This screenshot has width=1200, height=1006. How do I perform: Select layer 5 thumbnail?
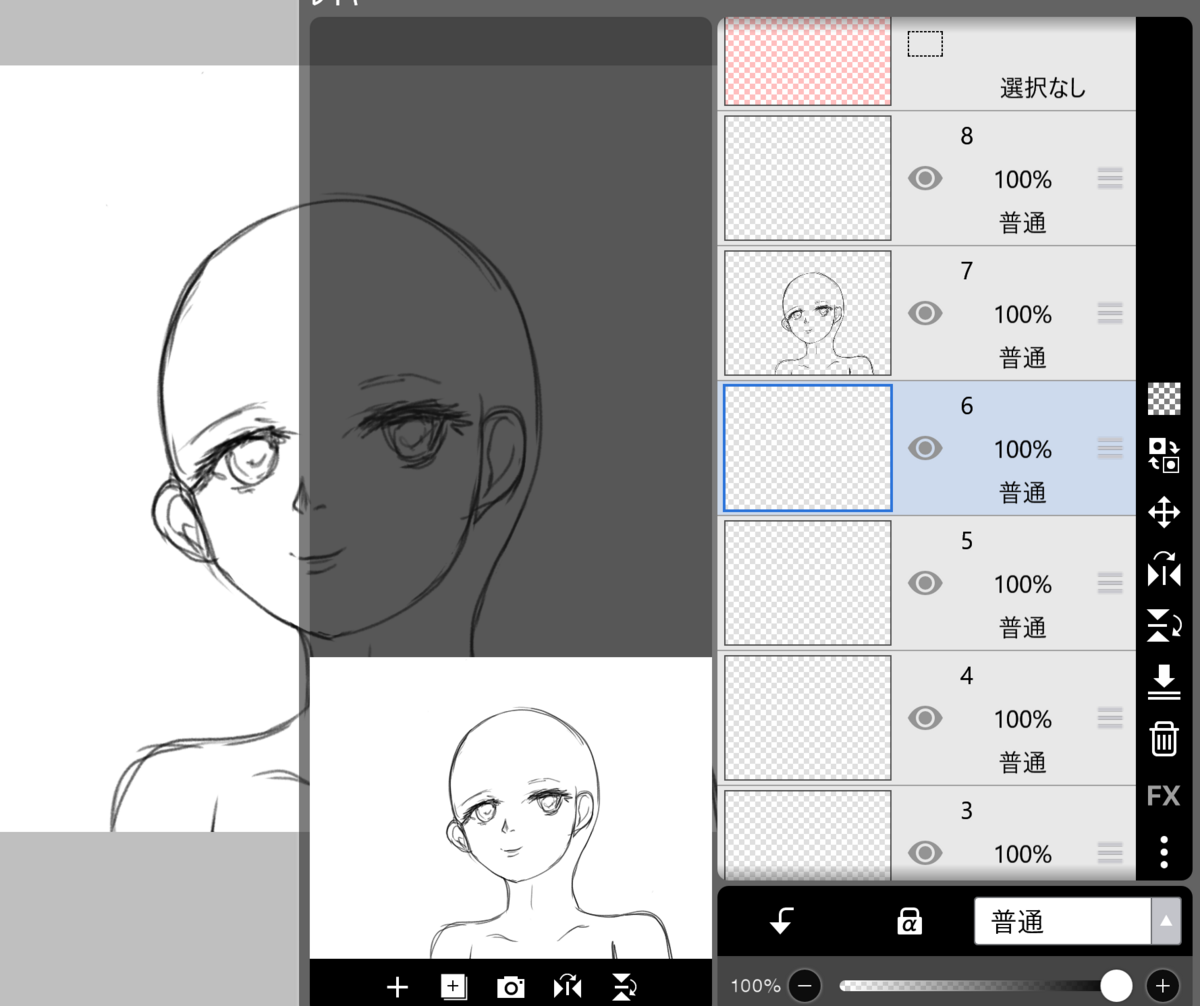[x=807, y=583]
